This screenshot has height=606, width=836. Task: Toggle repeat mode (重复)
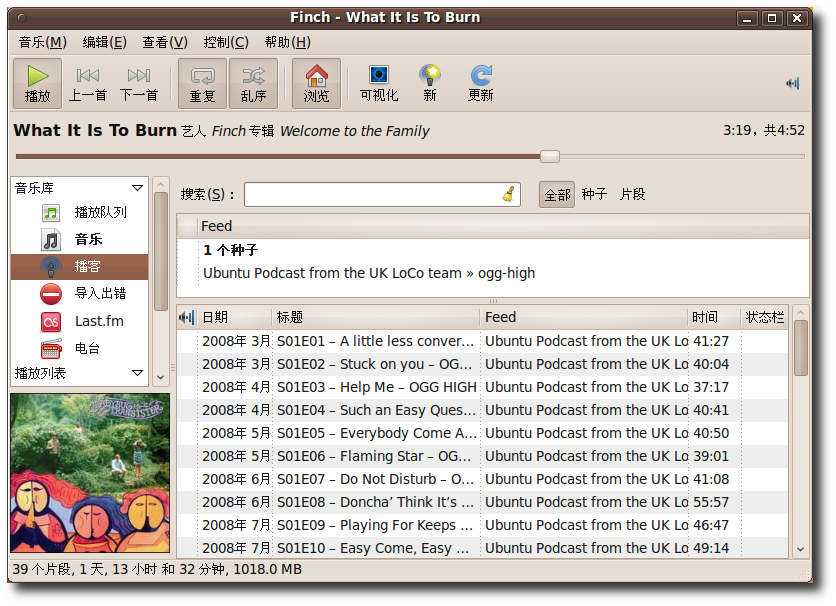(202, 84)
